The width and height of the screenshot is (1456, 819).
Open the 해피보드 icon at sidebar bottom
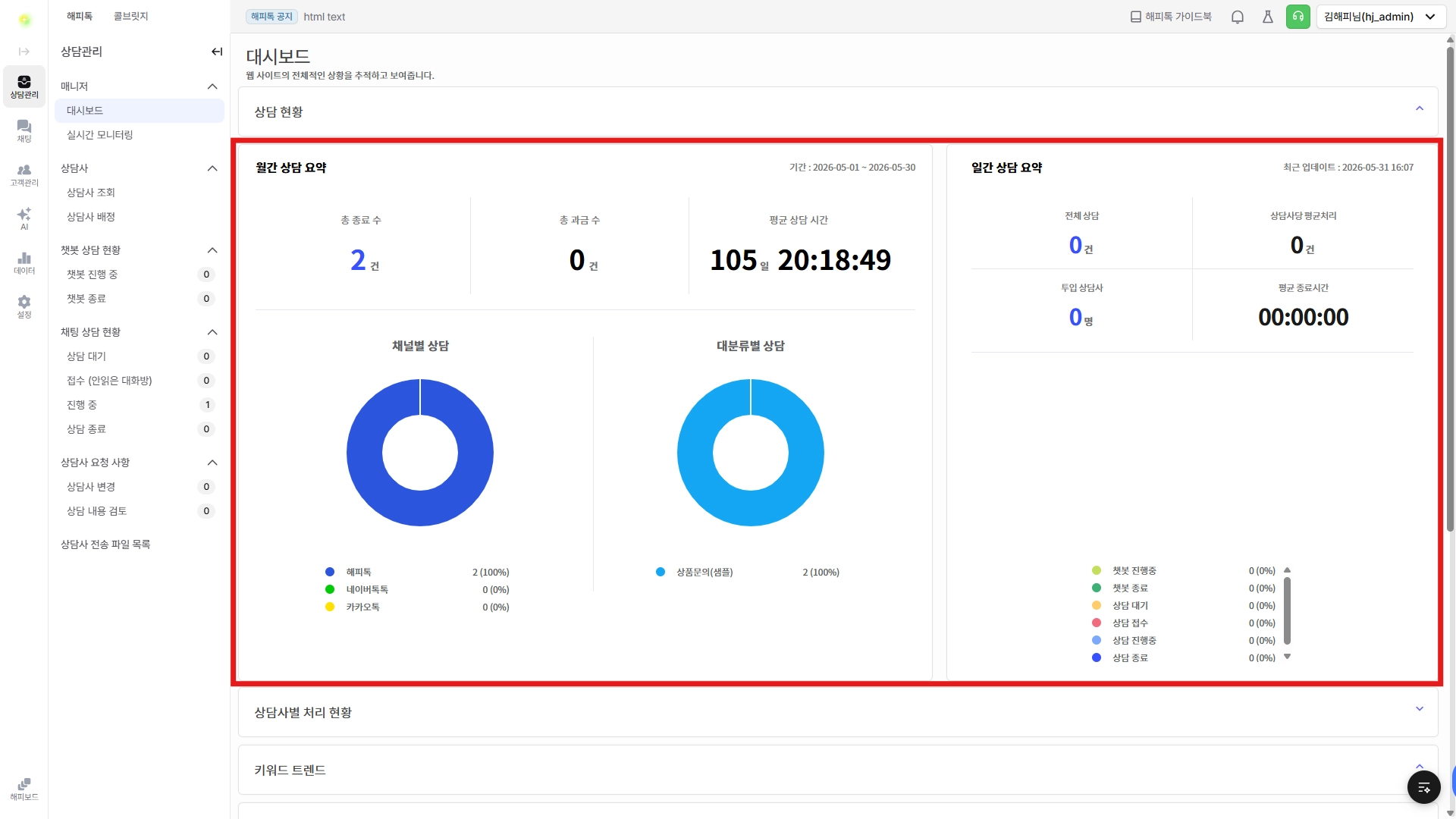pos(24,789)
